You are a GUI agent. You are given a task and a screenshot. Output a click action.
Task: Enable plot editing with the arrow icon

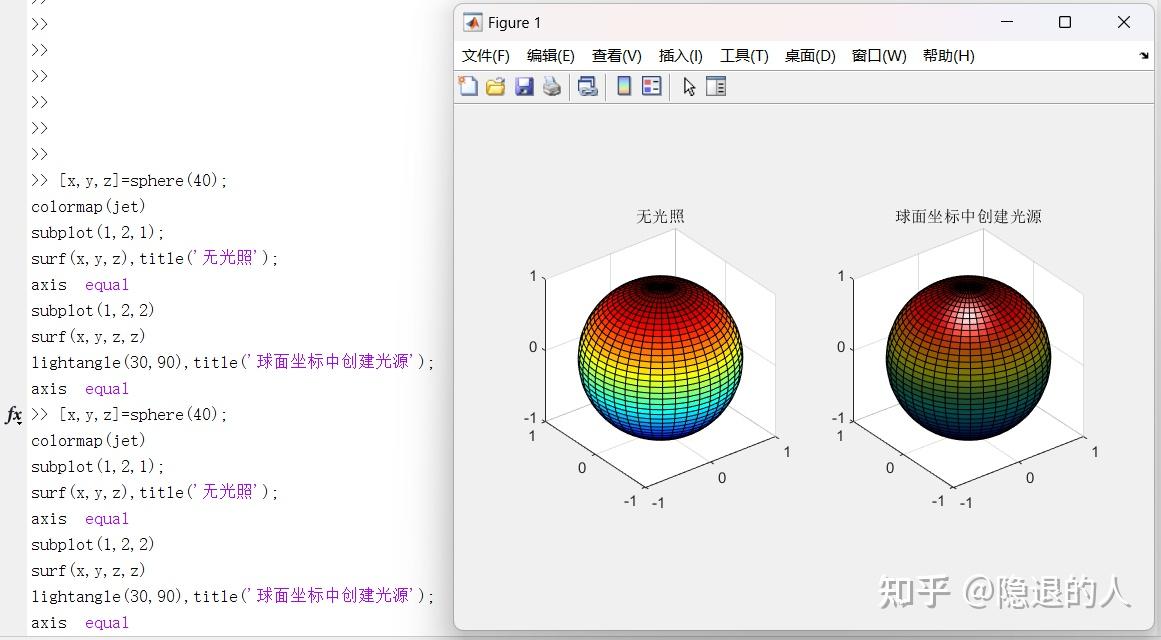pos(690,86)
